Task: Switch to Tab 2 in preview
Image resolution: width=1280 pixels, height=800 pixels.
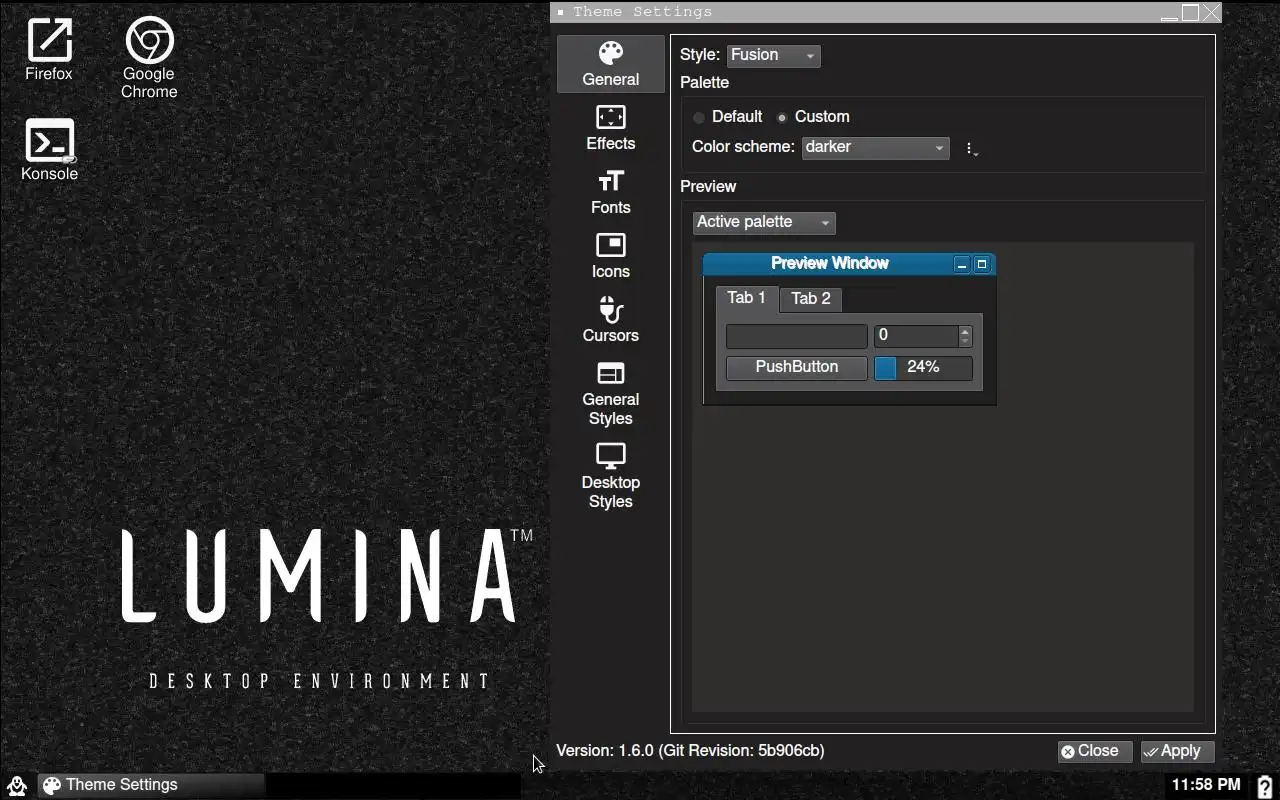Action: click(811, 299)
